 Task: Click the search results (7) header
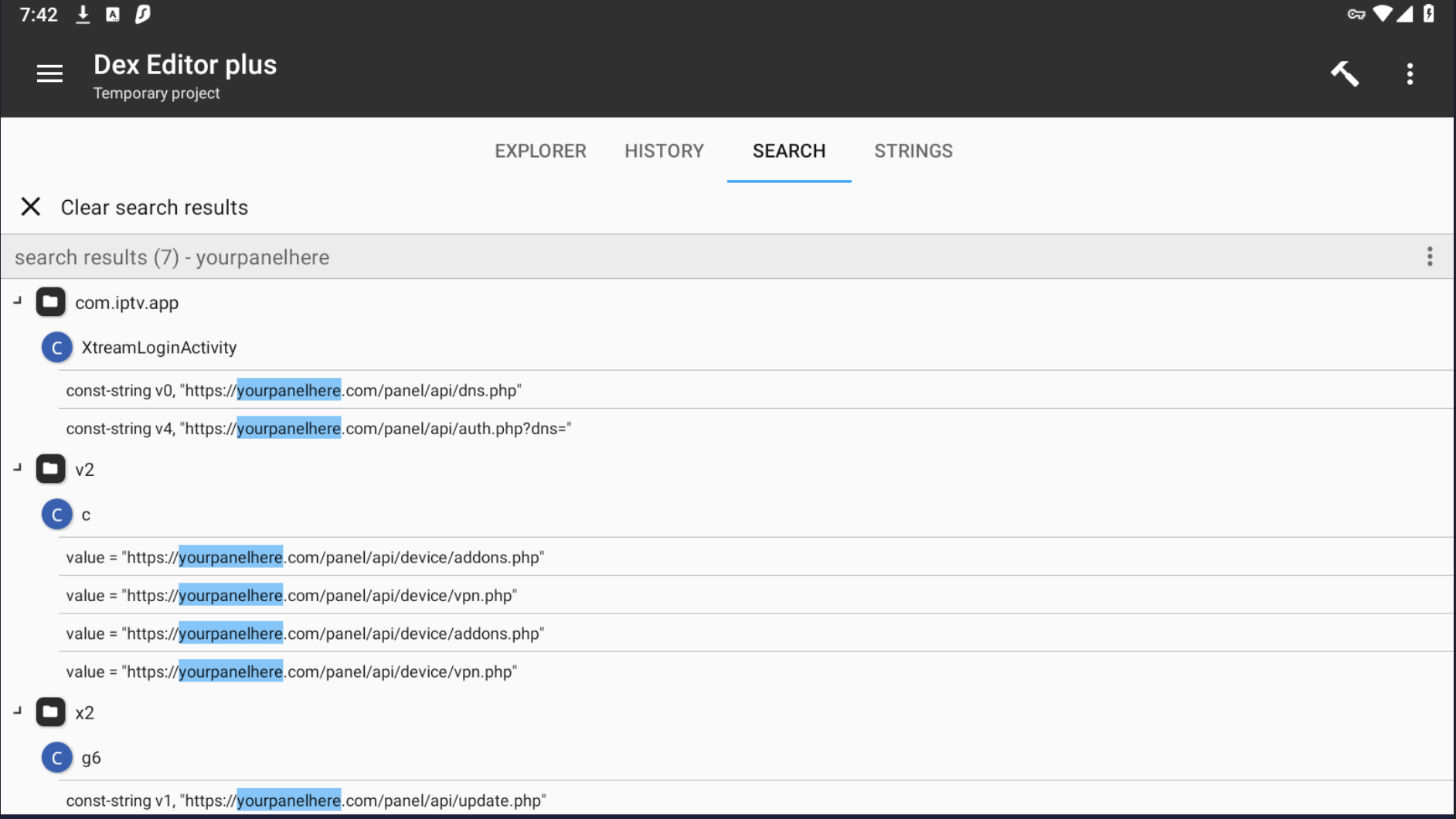[x=726, y=257]
